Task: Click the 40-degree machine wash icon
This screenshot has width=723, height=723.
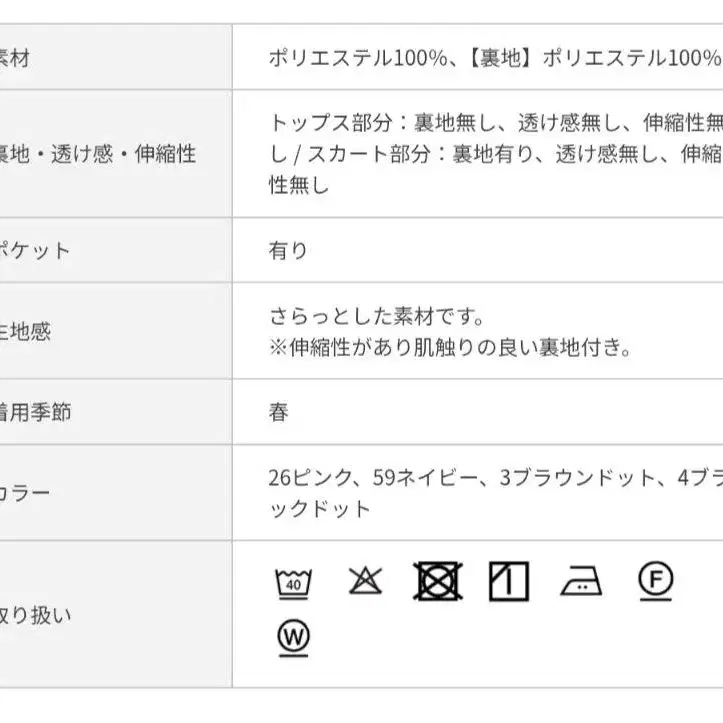Action: pyautogui.click(x=293, y=583)
